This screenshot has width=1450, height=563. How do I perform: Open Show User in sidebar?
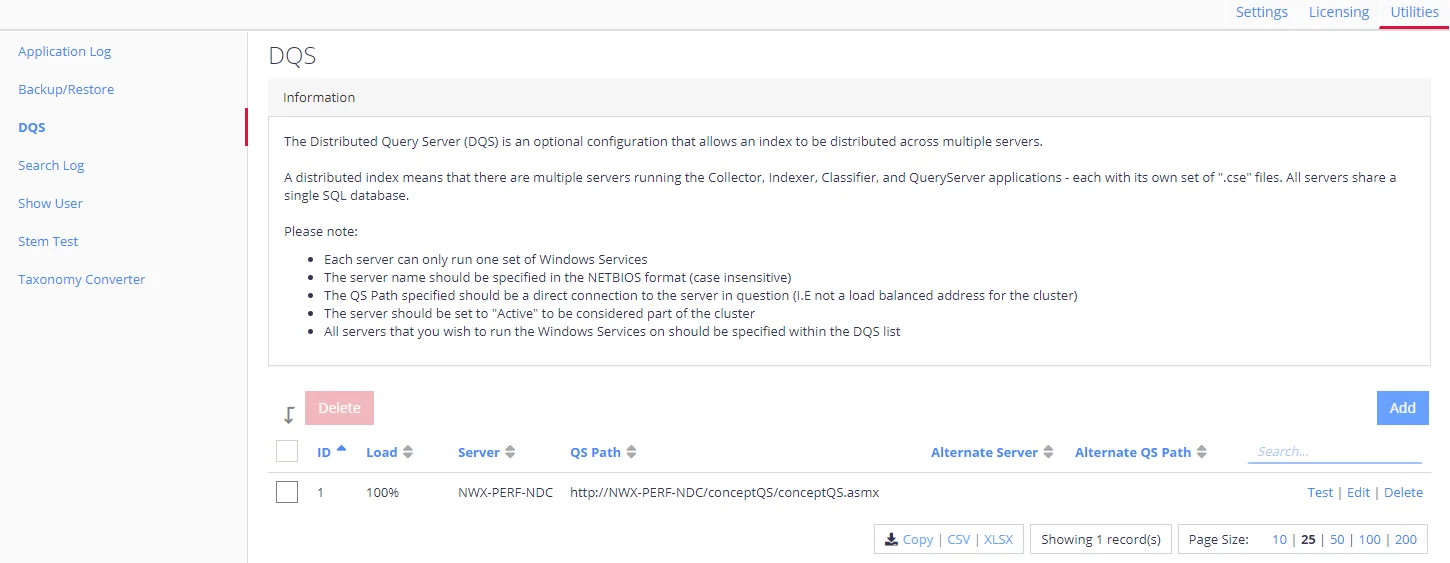pos(50,203)
